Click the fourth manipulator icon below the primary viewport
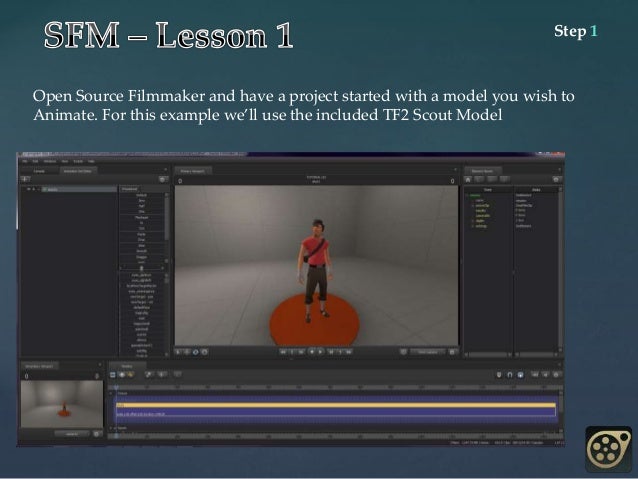Screen dimensions: 638x479 point(204,352)
